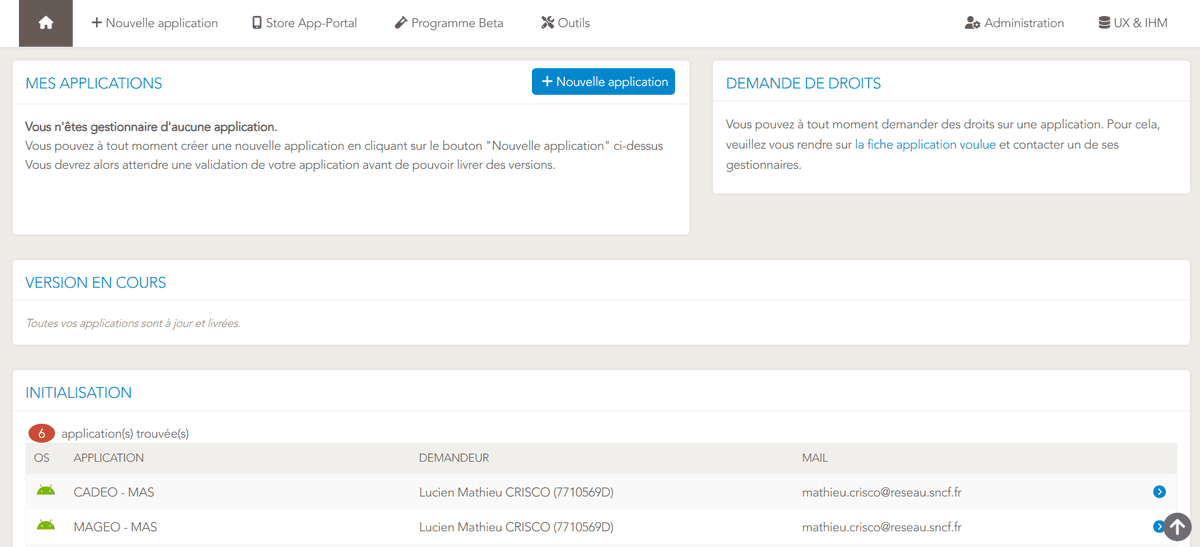
Task: Click the MAIL column header
Action: coord(815,458)
